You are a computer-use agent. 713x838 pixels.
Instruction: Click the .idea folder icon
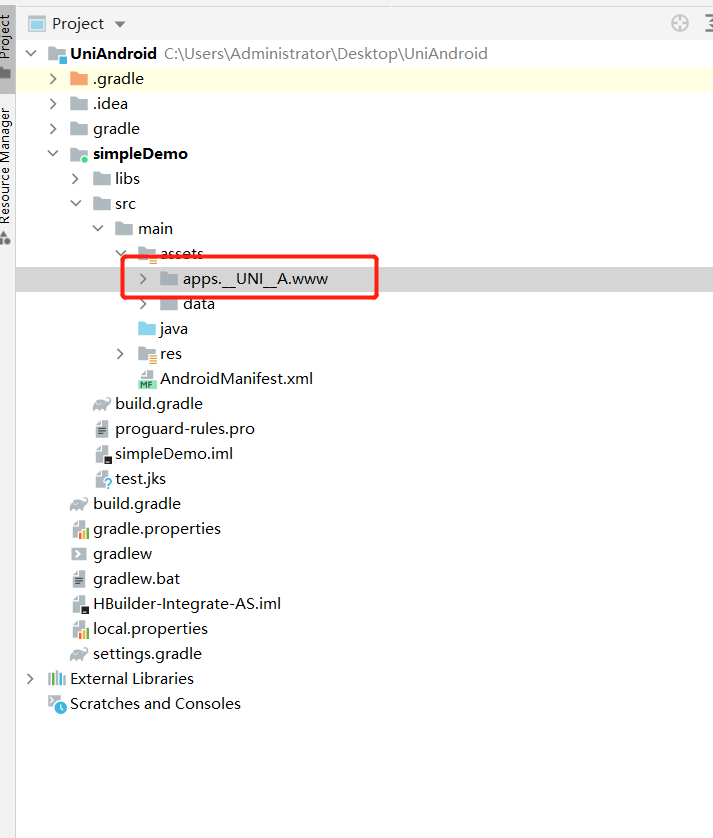click(79, 104)
